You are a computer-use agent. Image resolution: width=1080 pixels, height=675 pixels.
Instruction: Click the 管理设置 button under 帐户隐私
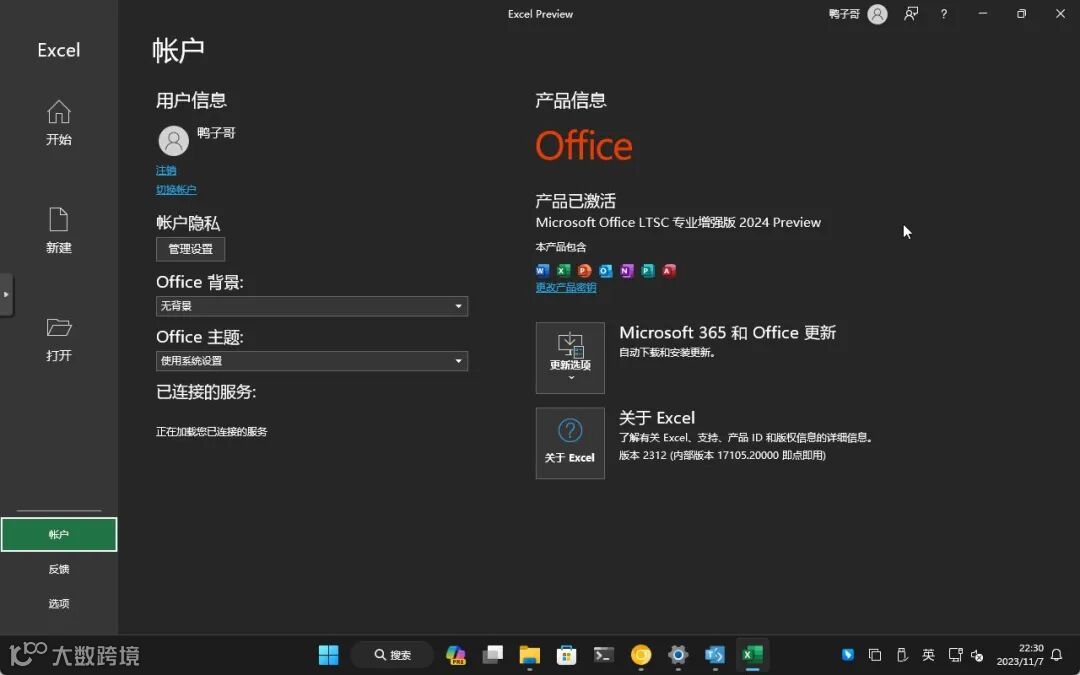[191, 249]
